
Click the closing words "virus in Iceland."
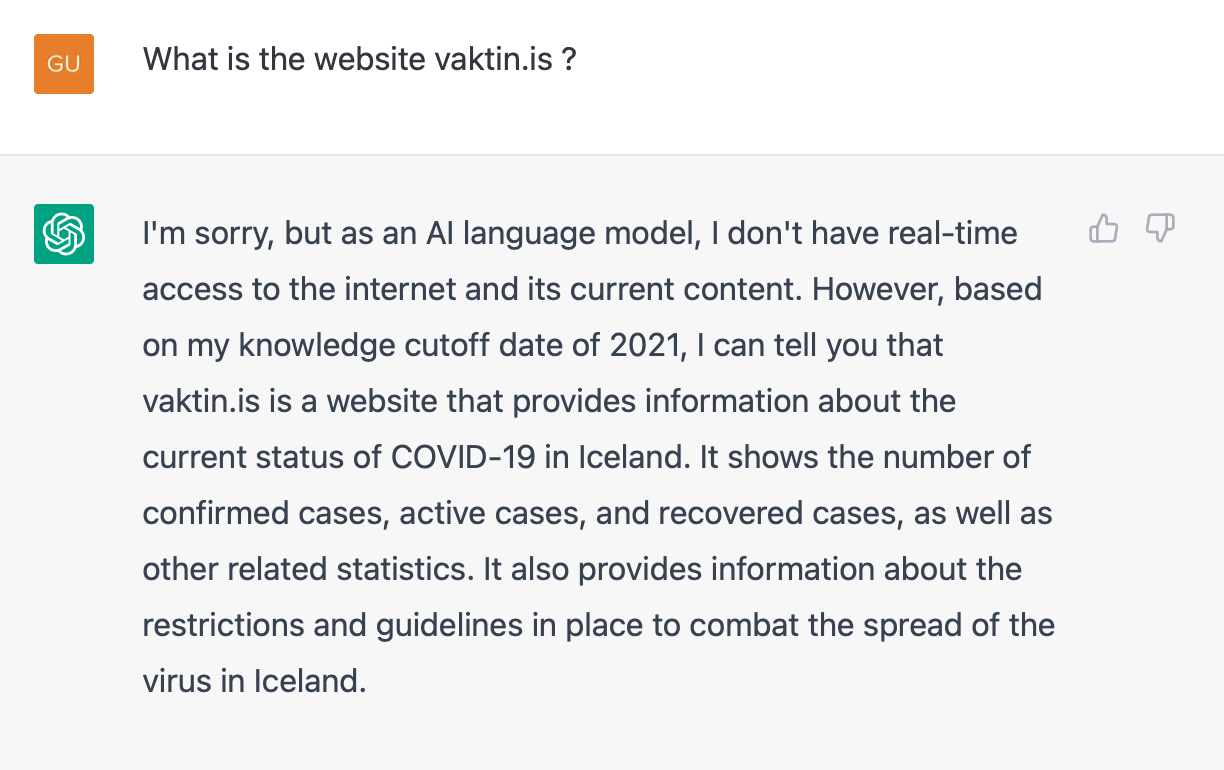pyautogui.click(x=255, y=682)
